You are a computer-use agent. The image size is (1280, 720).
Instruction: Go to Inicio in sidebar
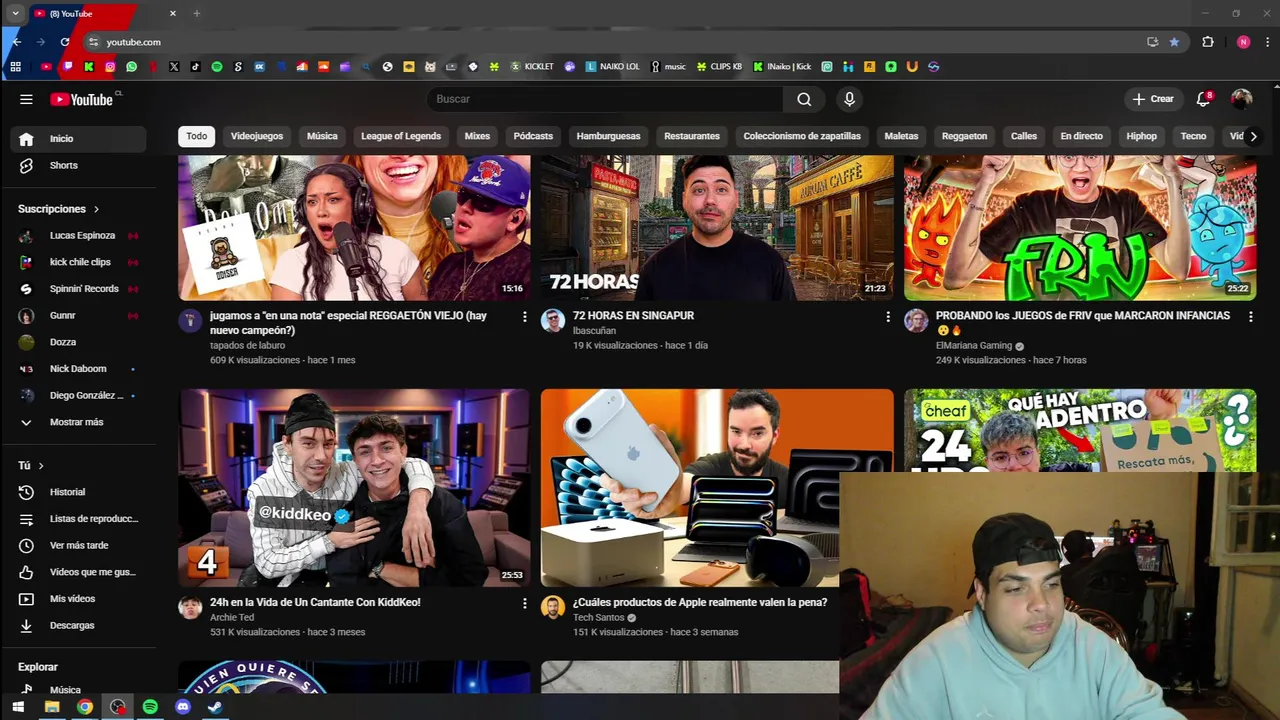coord(78,139)
